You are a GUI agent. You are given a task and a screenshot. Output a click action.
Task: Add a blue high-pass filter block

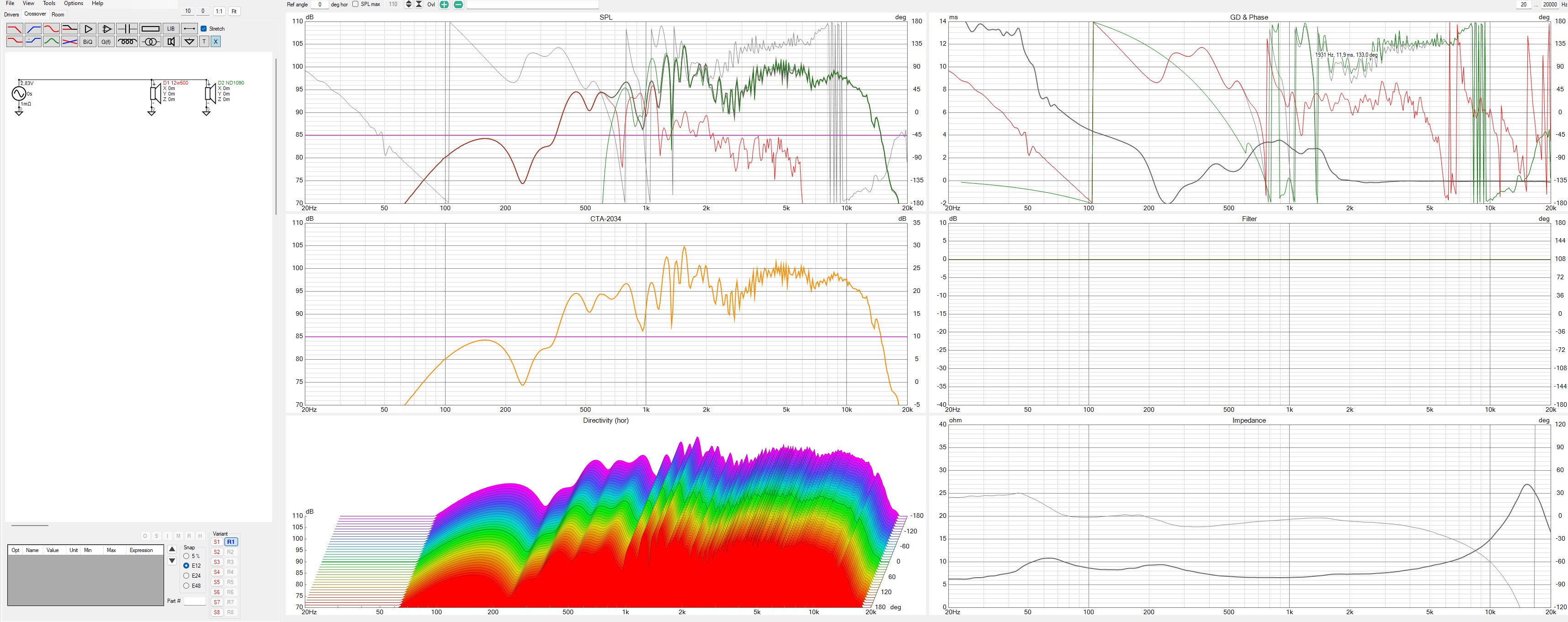33,29
